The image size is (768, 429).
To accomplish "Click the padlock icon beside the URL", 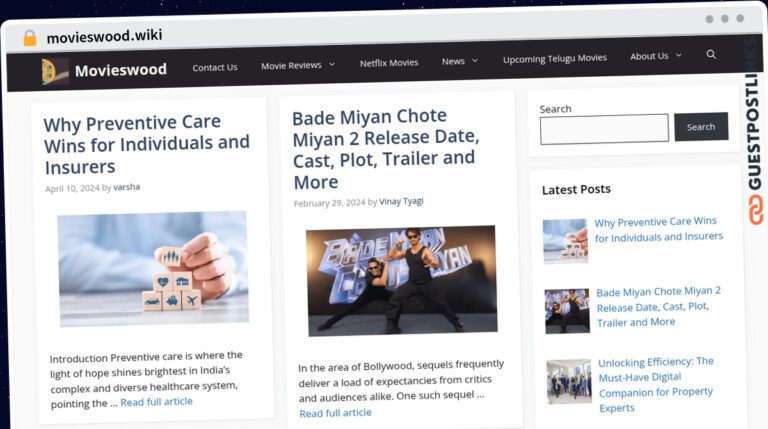I will [x=30, y=38].
